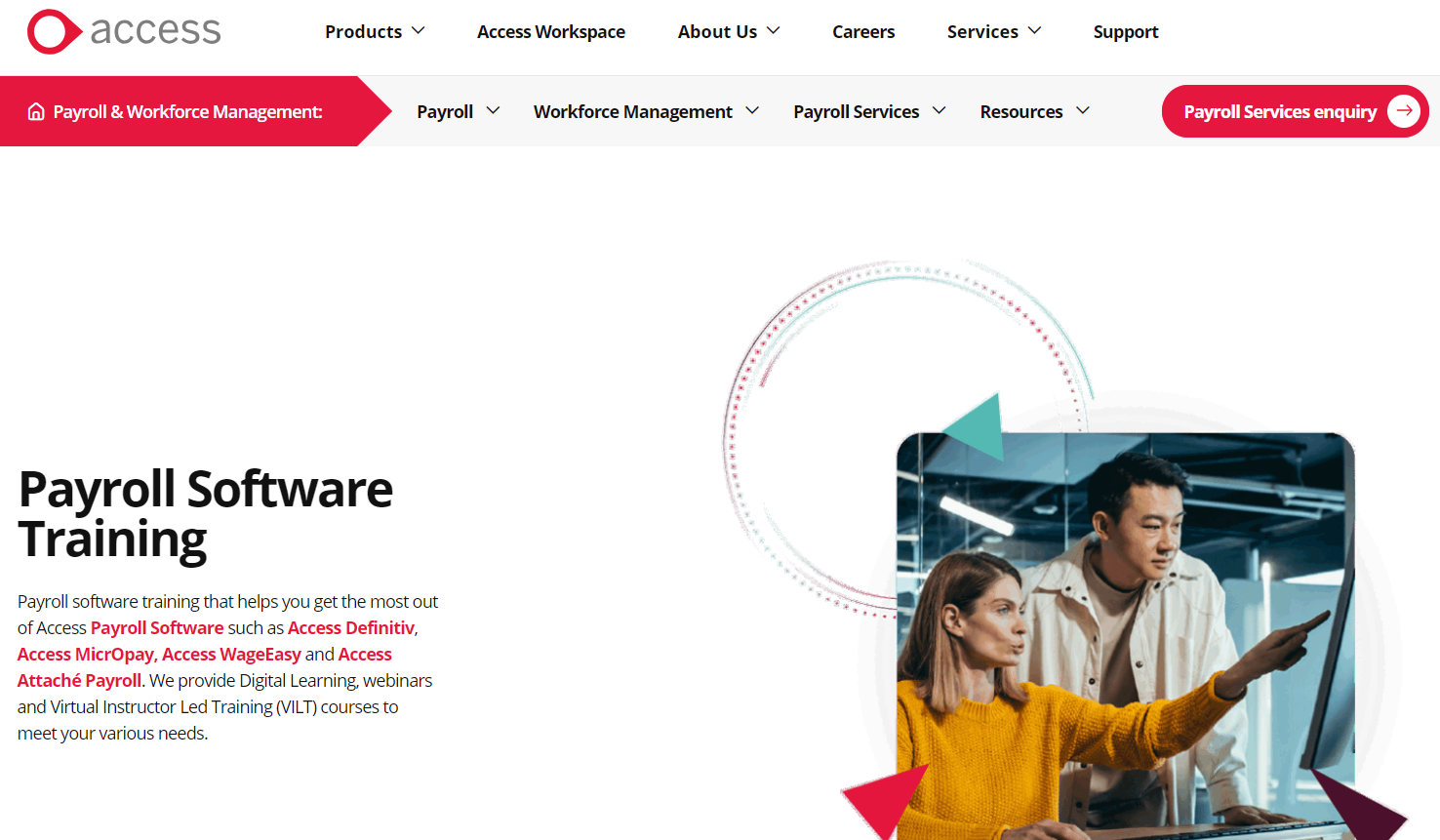Click the hero photo of two colleagues
This screenshot has width=1440, height=840.
[1125, 636]
